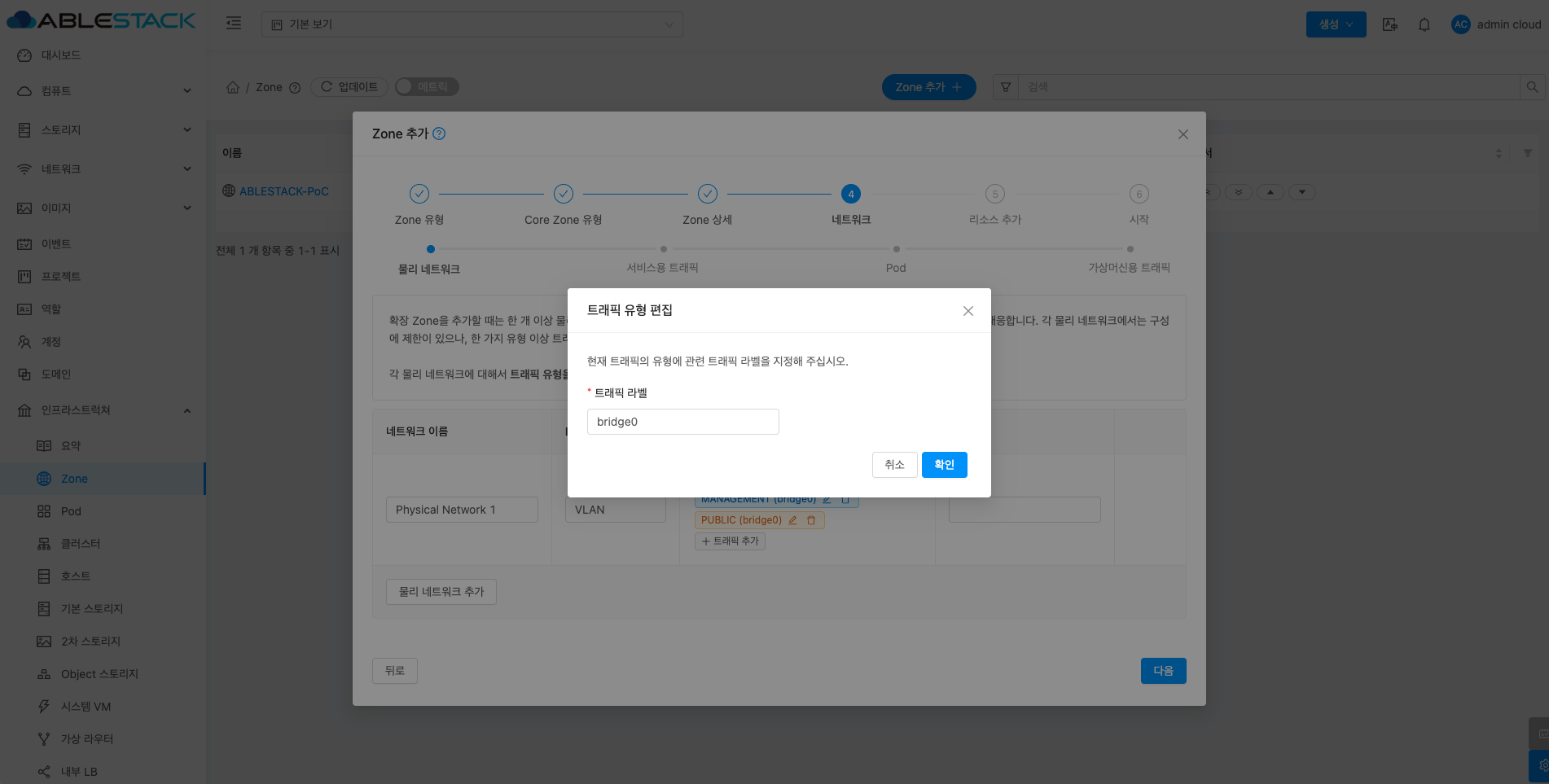Move ABLESTACK-PoC zone up one position
Image resolution: width=1549 pixels, height=784 pixels.
pos(1270,192)
